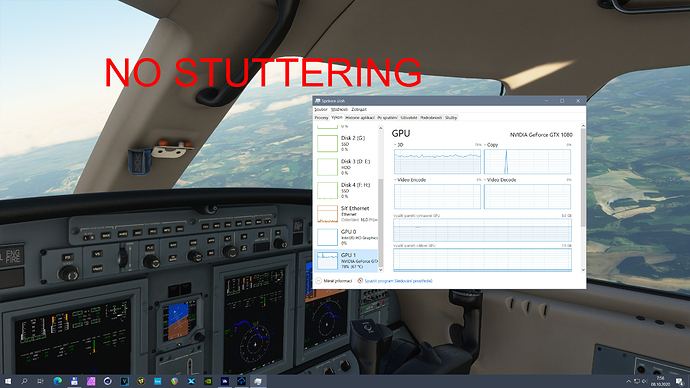The height and width of the screenshot is (388, 690).
Task: Switch to the Uživatelé tab
Action: tap(409, 118)
